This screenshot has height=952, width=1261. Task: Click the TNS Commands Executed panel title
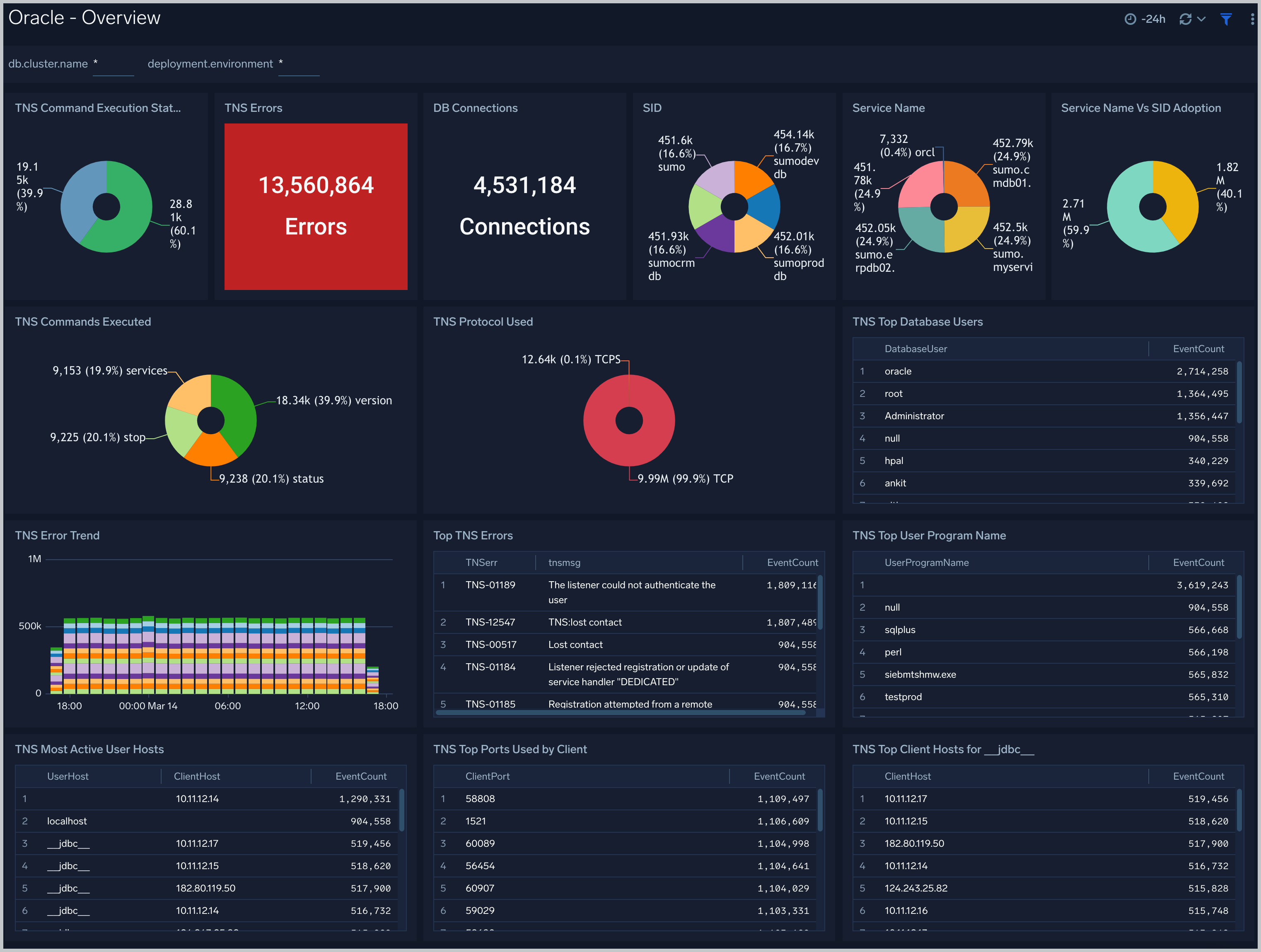tap(83, 321)
